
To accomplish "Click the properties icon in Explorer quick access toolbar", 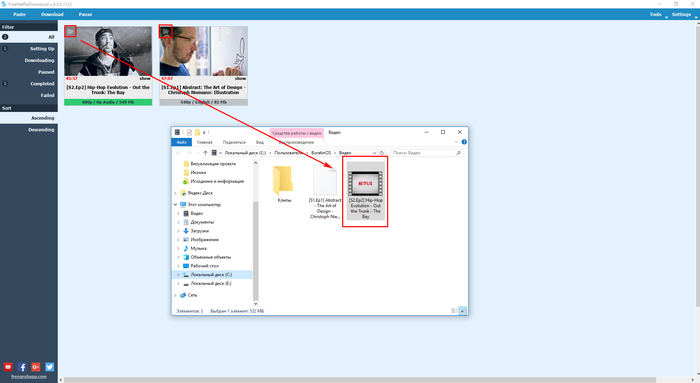I will [189, 132].
